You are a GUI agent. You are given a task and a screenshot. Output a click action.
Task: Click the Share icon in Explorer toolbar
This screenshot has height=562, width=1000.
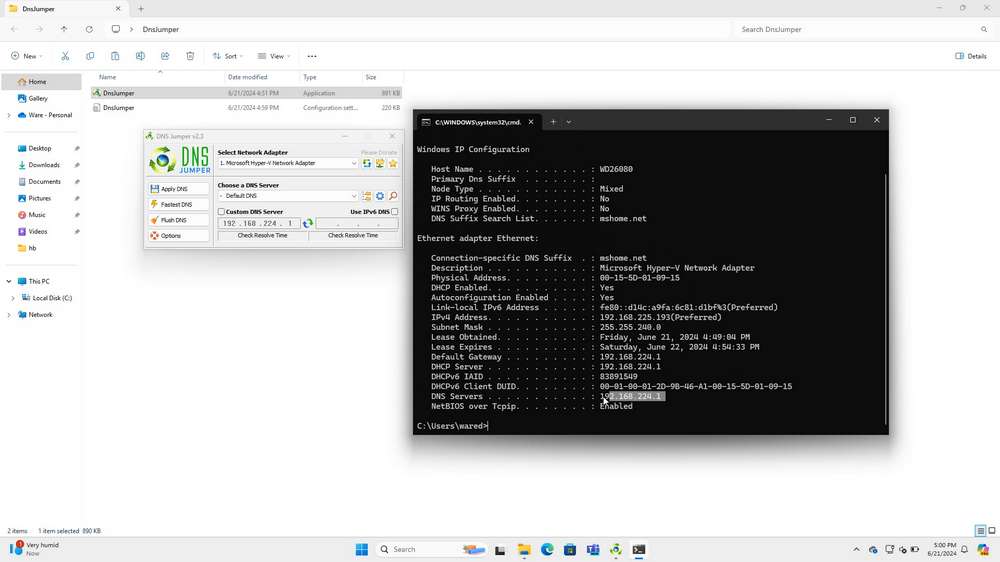[x=165, y=56]
